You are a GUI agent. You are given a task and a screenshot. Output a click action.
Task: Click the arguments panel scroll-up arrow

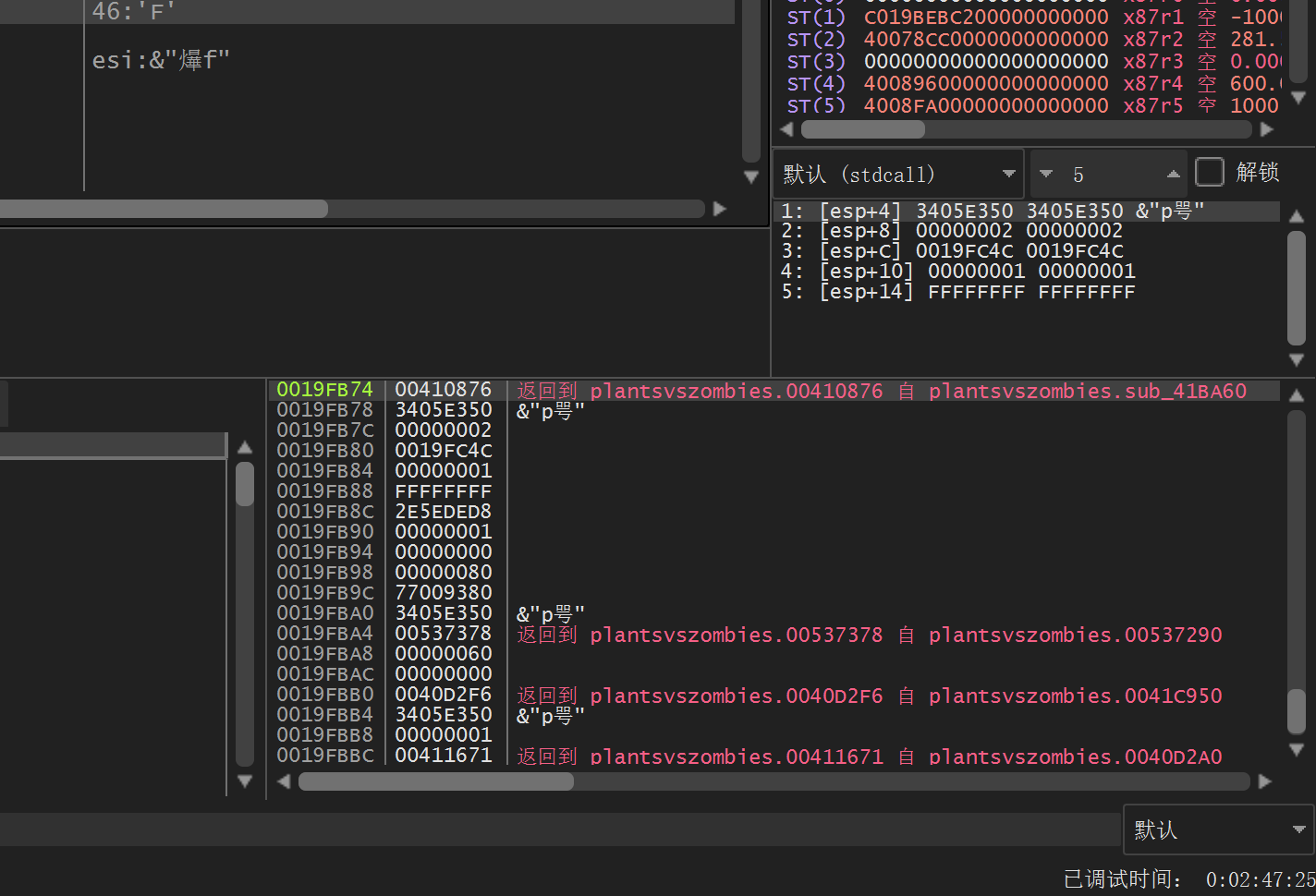coord(1297,216)
